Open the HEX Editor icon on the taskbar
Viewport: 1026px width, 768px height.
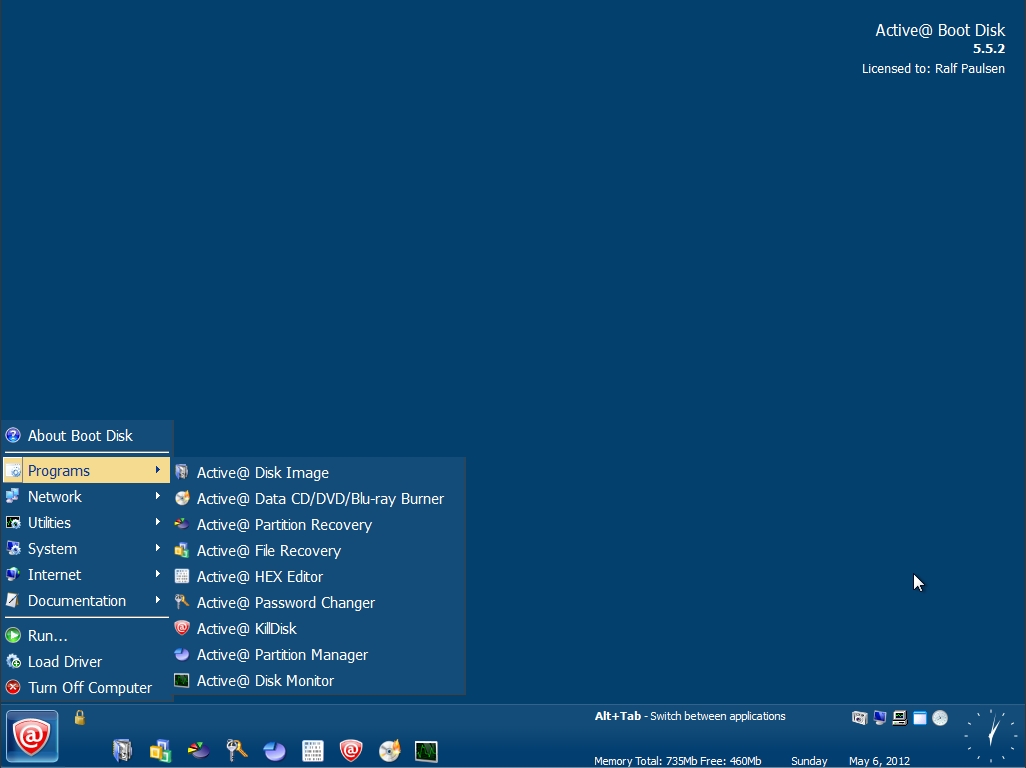click(312, 750)
